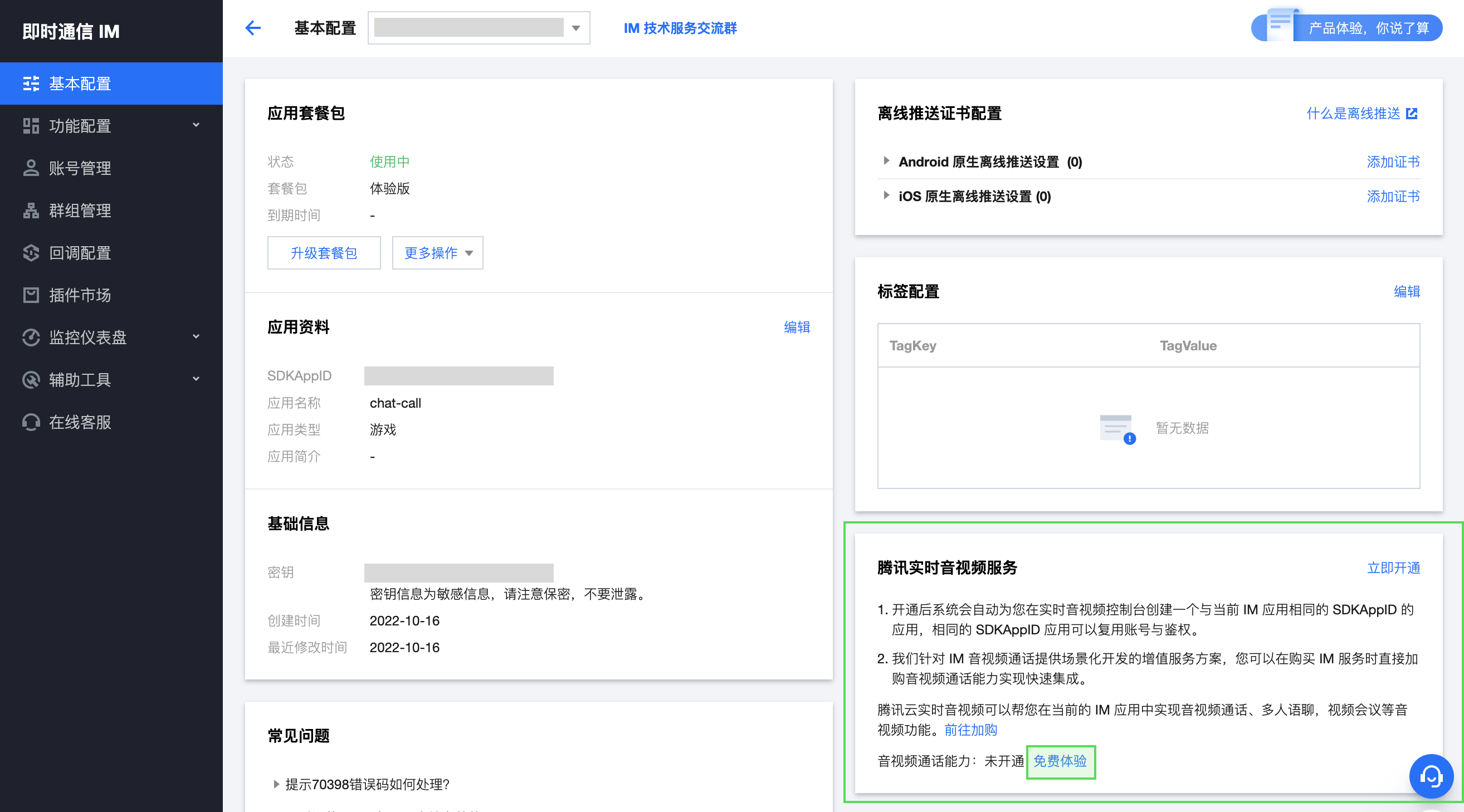Open 回调配置 menu item
Viewport: 1464px width, 812px height.
pyautogui.click(x=111, y=253)
